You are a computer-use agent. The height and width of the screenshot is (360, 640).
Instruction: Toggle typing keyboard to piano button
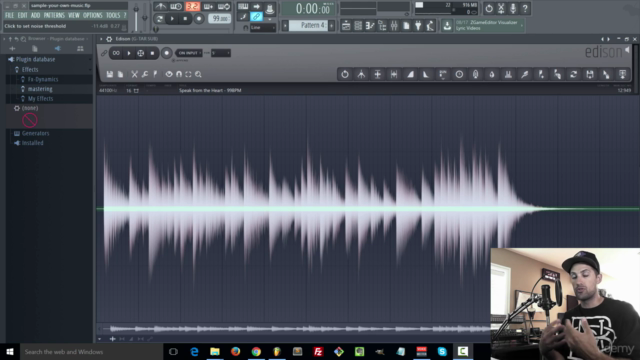243,7
